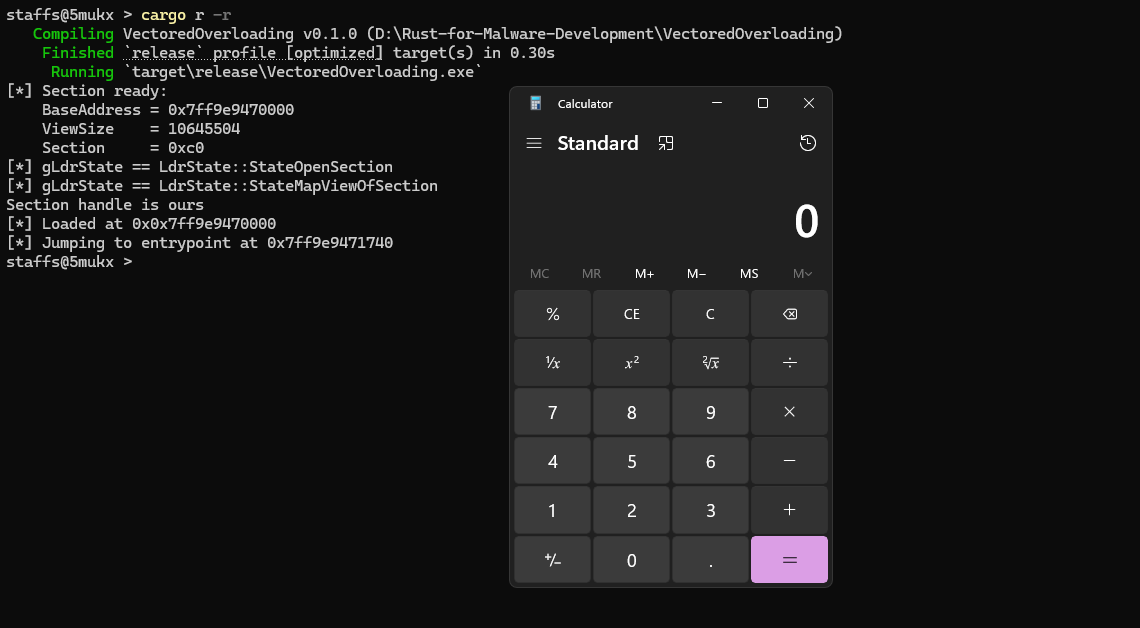Click the number 1 key
This screenshot has height=628, width=1140.
[x=553, y=510]
